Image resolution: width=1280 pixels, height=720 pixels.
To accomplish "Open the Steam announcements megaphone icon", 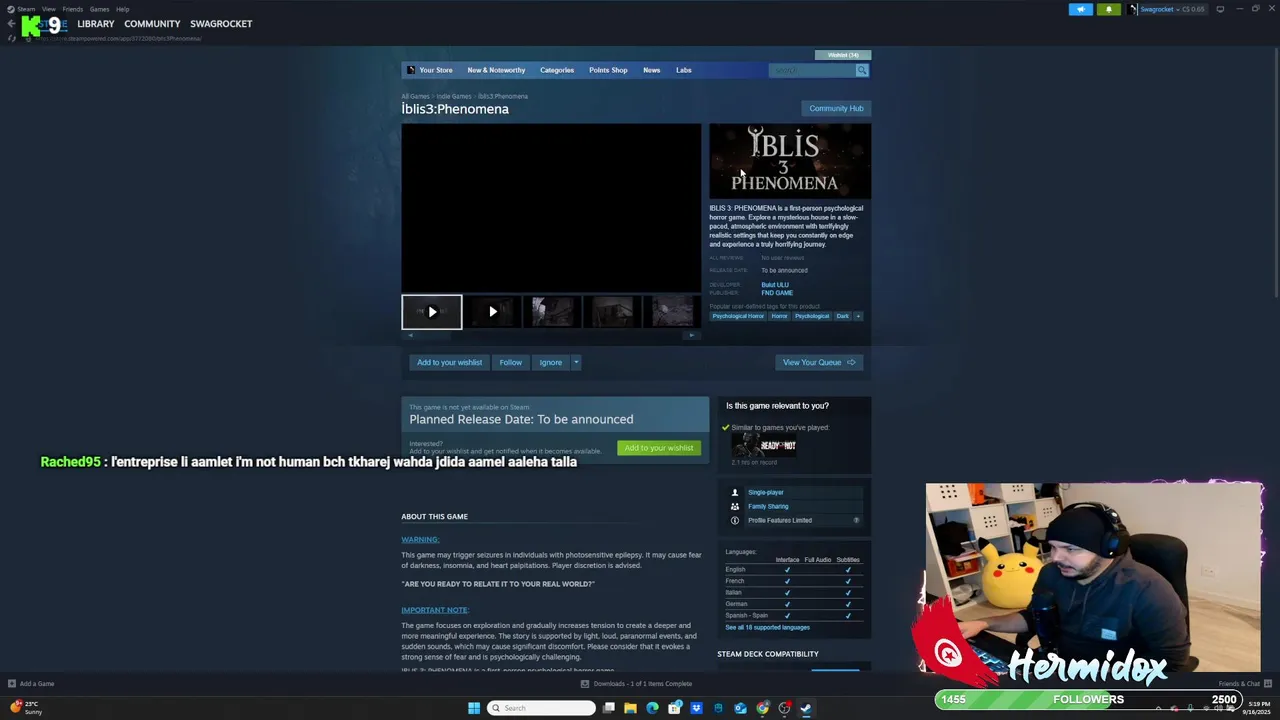I will (1081, 9).
